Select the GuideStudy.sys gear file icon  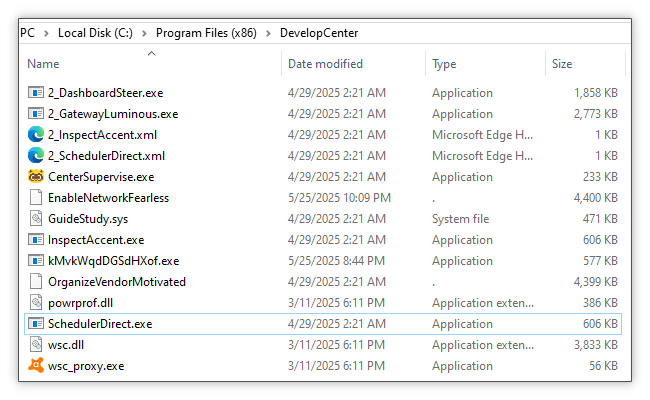pyautogui.click(x=36, y=219)
